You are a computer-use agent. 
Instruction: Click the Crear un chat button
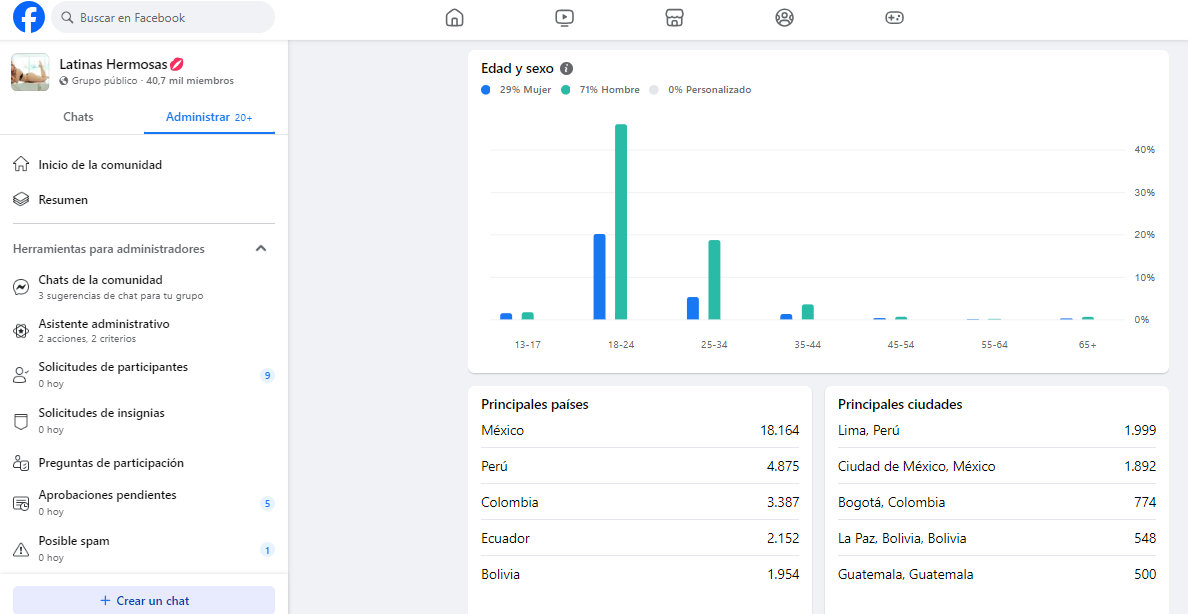tap(144, 600)
